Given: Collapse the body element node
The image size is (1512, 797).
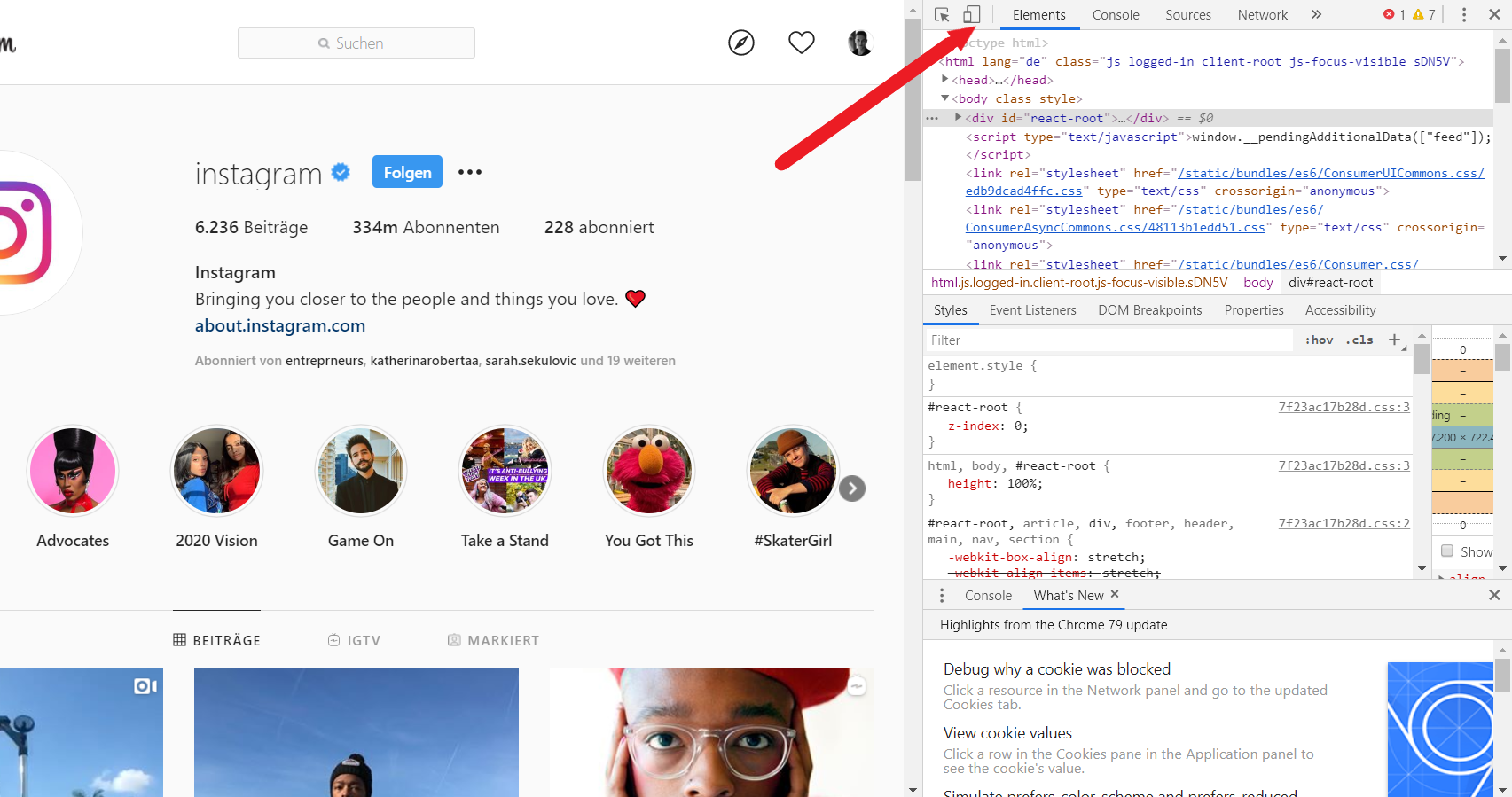Looking at the screenshot, I should [x=945, y=98].
